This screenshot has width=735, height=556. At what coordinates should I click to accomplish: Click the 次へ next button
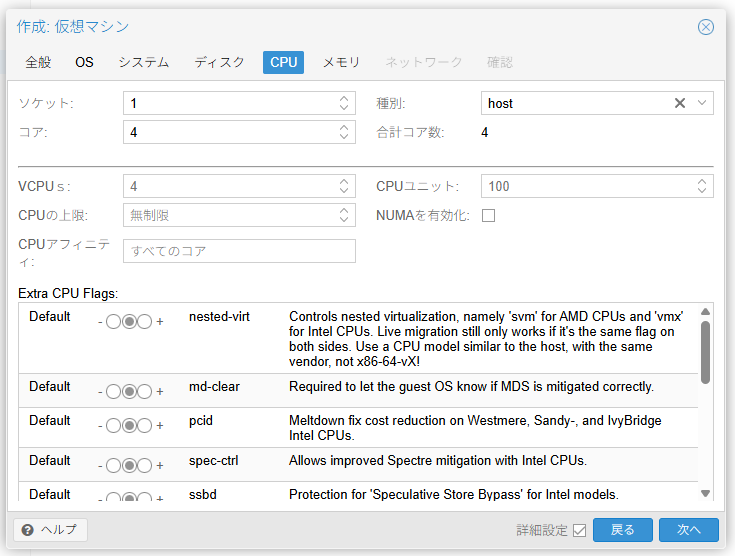pyautogui.click(x=689, y=530)
